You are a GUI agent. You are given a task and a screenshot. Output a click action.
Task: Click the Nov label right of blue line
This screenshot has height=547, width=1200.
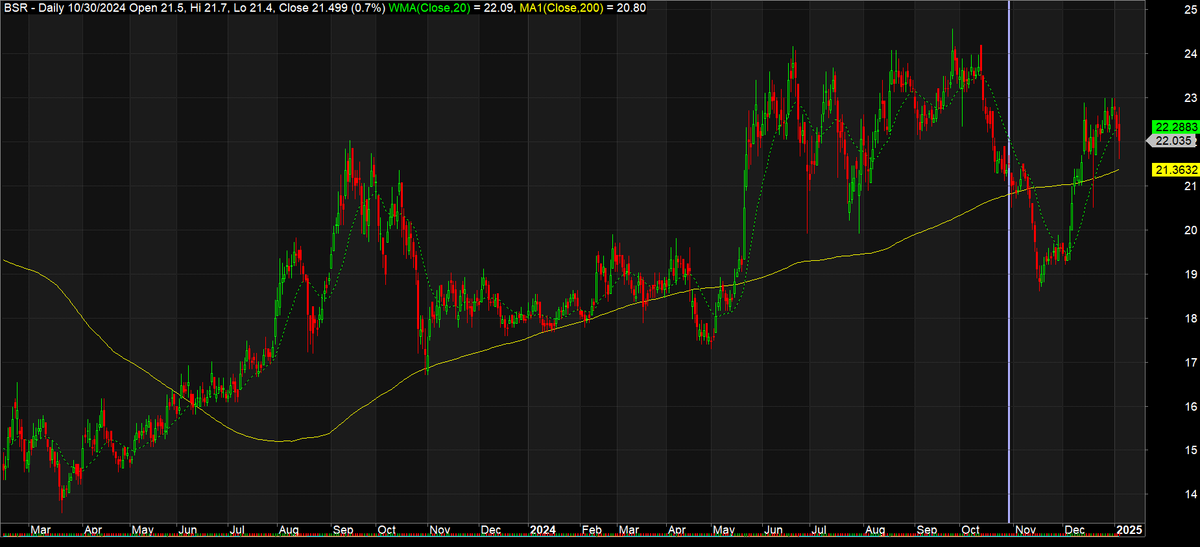1026,528
